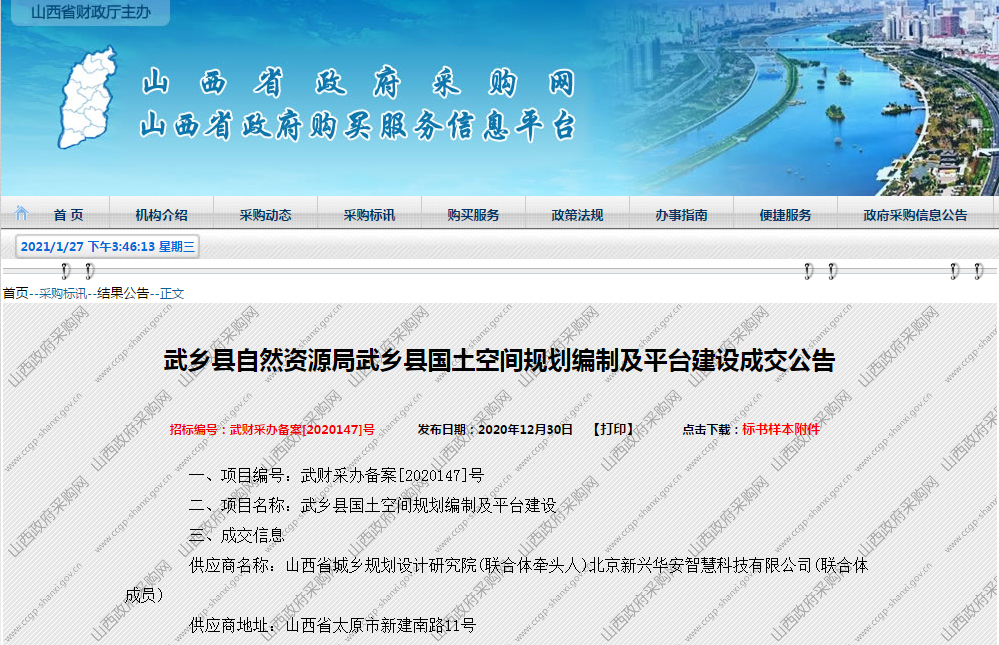The image size is (999, 645).
Task: Click the 发布日期：2020年12月30日 text
Action: pos(495,430)
